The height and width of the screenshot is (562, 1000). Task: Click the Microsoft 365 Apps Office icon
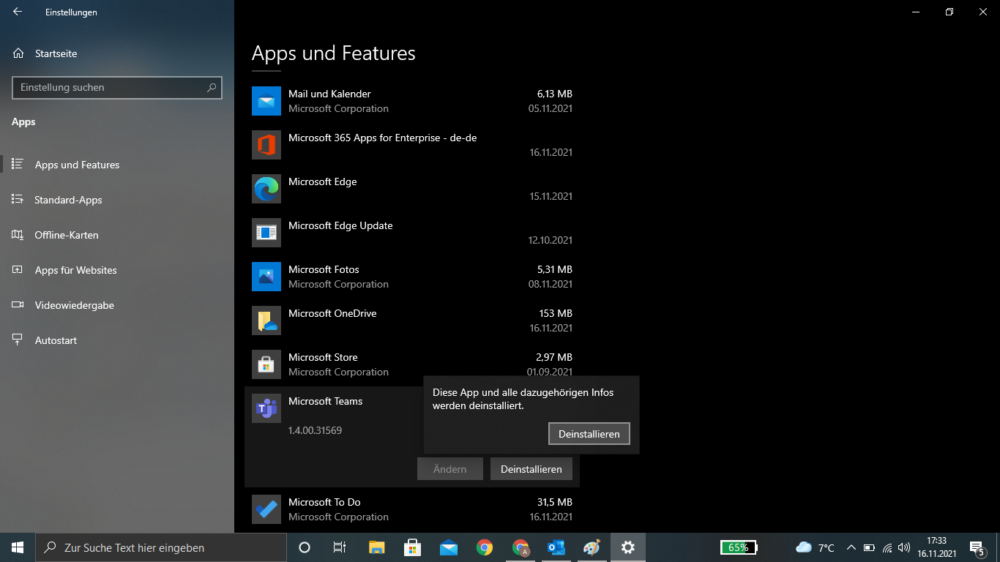point(266,145)
